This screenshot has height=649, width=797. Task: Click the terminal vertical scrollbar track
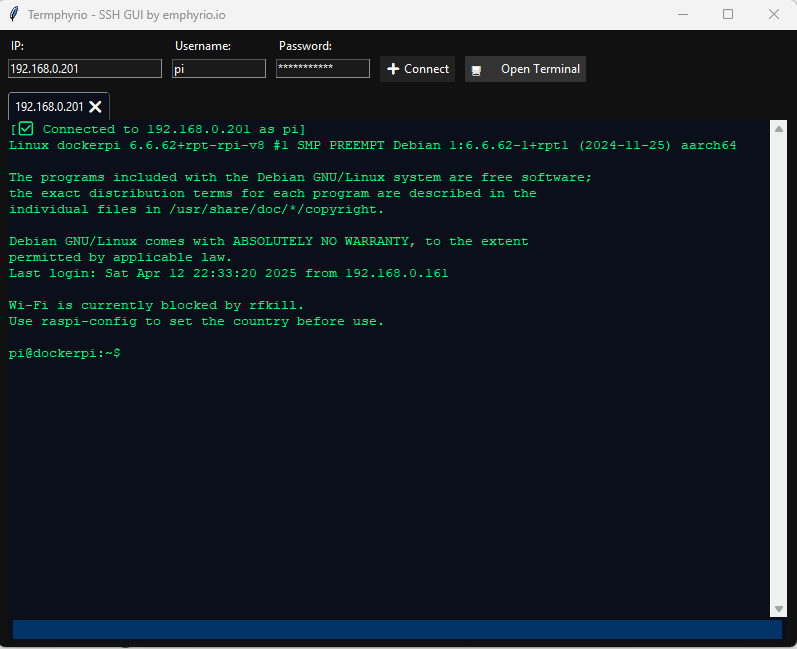779,368
